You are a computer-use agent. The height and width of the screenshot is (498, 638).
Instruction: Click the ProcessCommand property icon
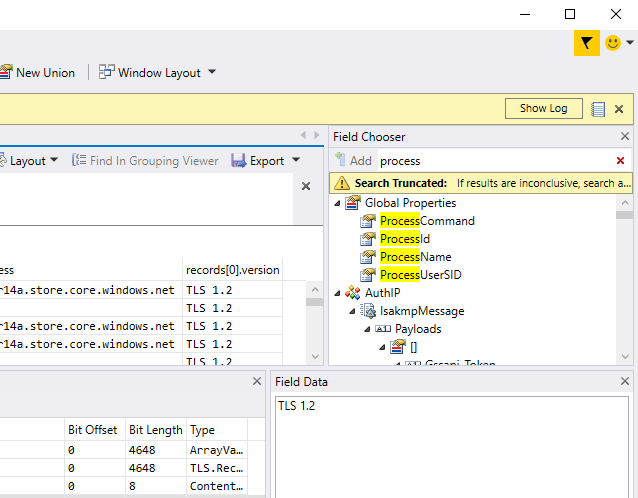(x=368, y=221)
